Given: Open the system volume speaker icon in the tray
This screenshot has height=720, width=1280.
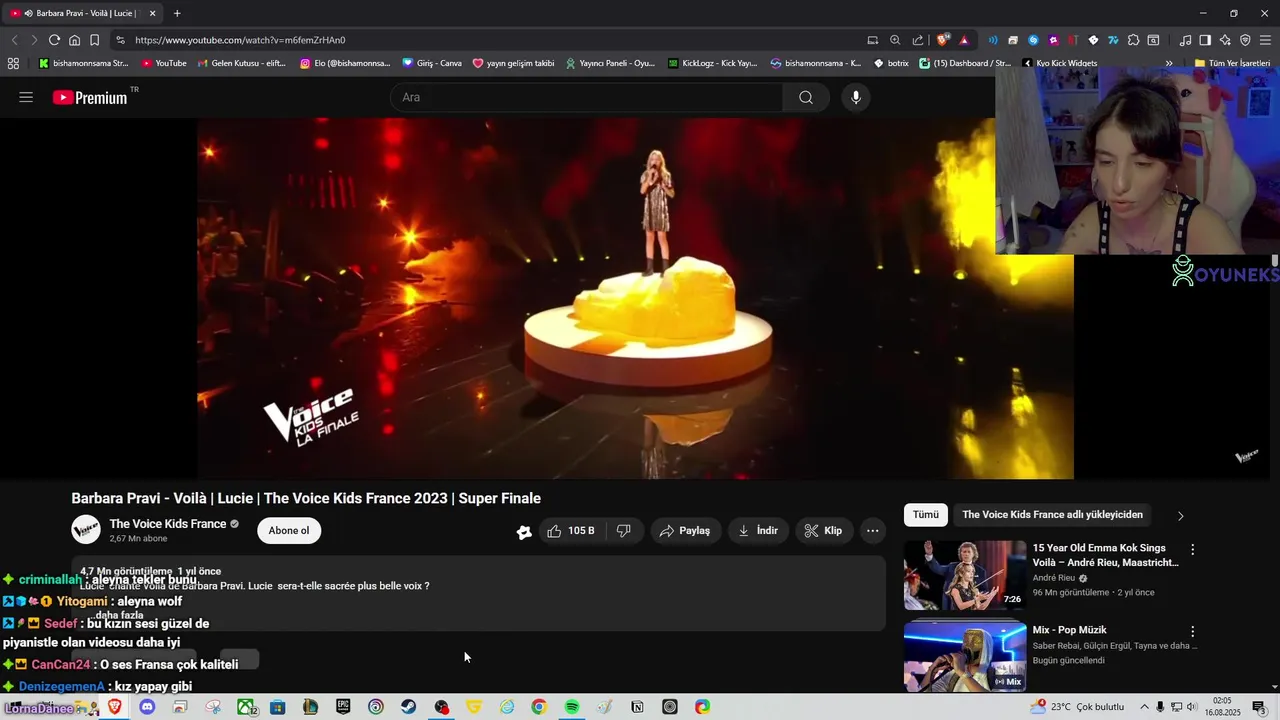Looking at the screenshot, I should coord(1191,707).
